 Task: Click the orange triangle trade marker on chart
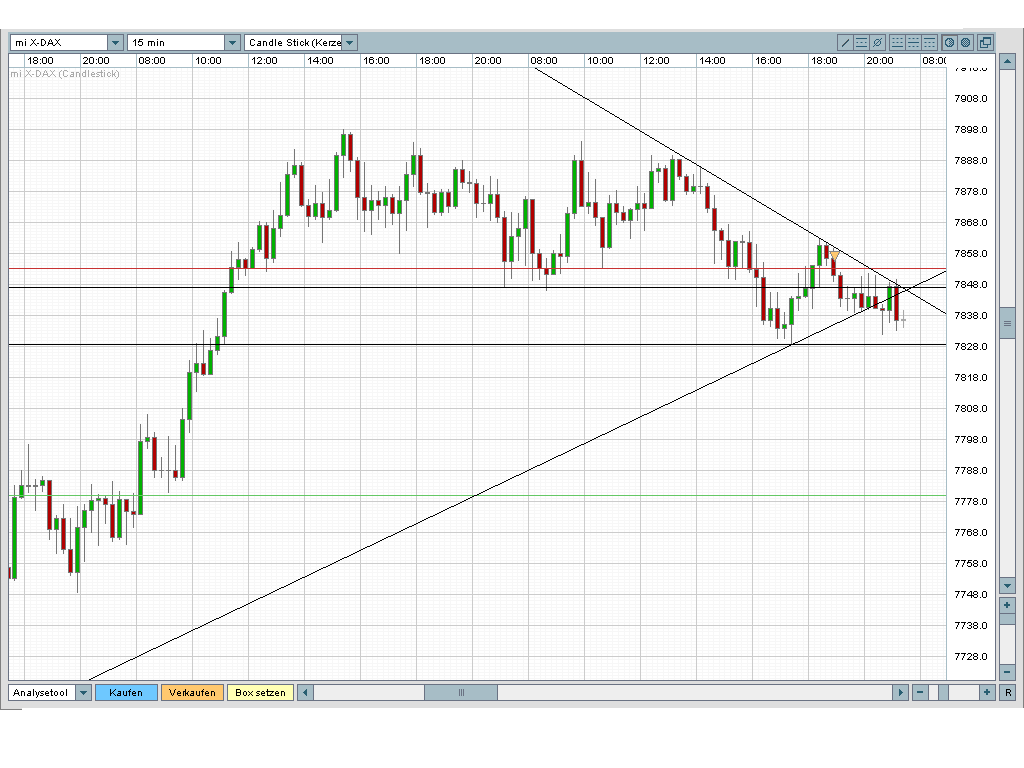(x=835, y=255)
